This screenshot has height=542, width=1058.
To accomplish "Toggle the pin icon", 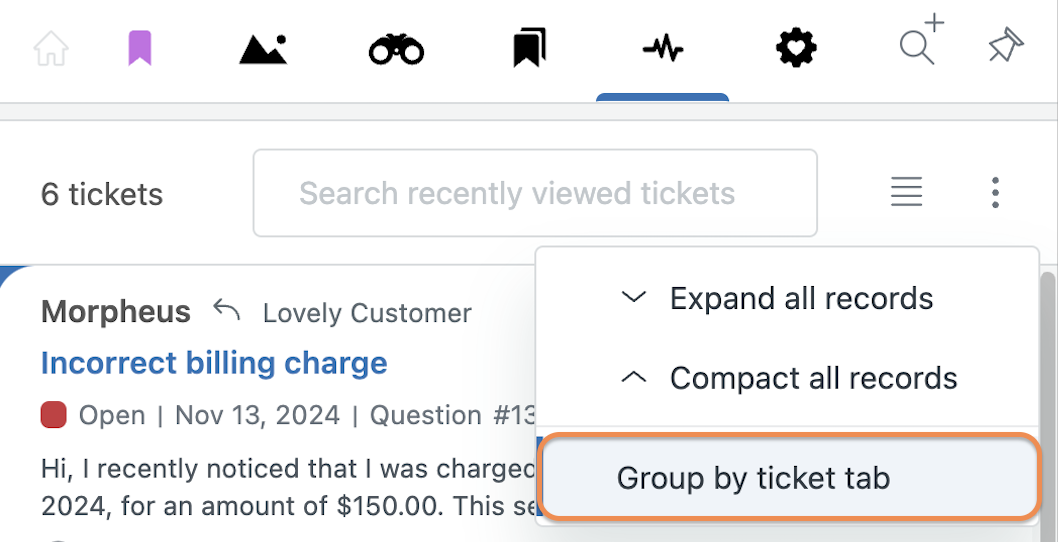I will click(x=1006, y=47).
